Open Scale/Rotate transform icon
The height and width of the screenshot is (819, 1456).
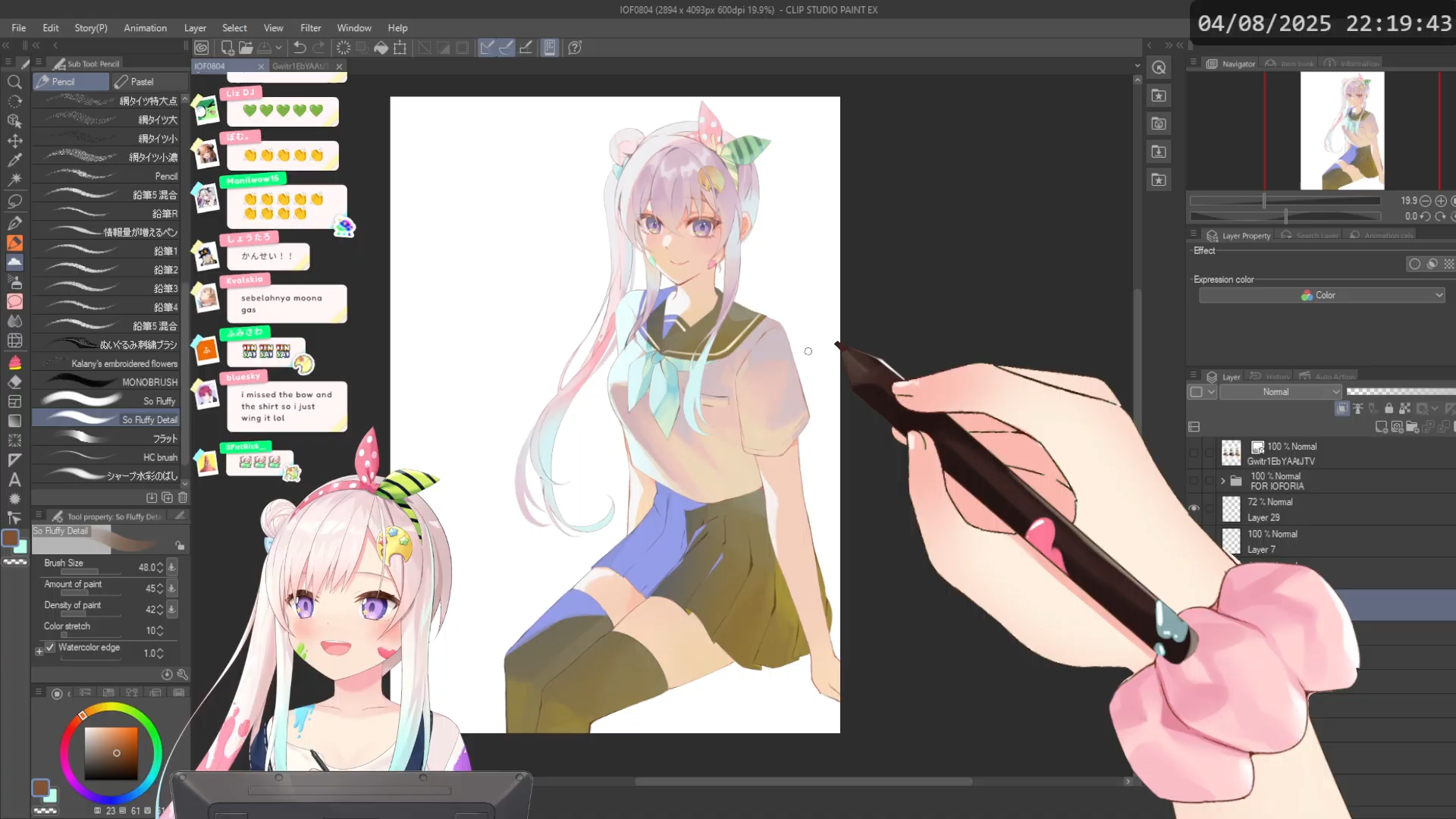(400, 48)
